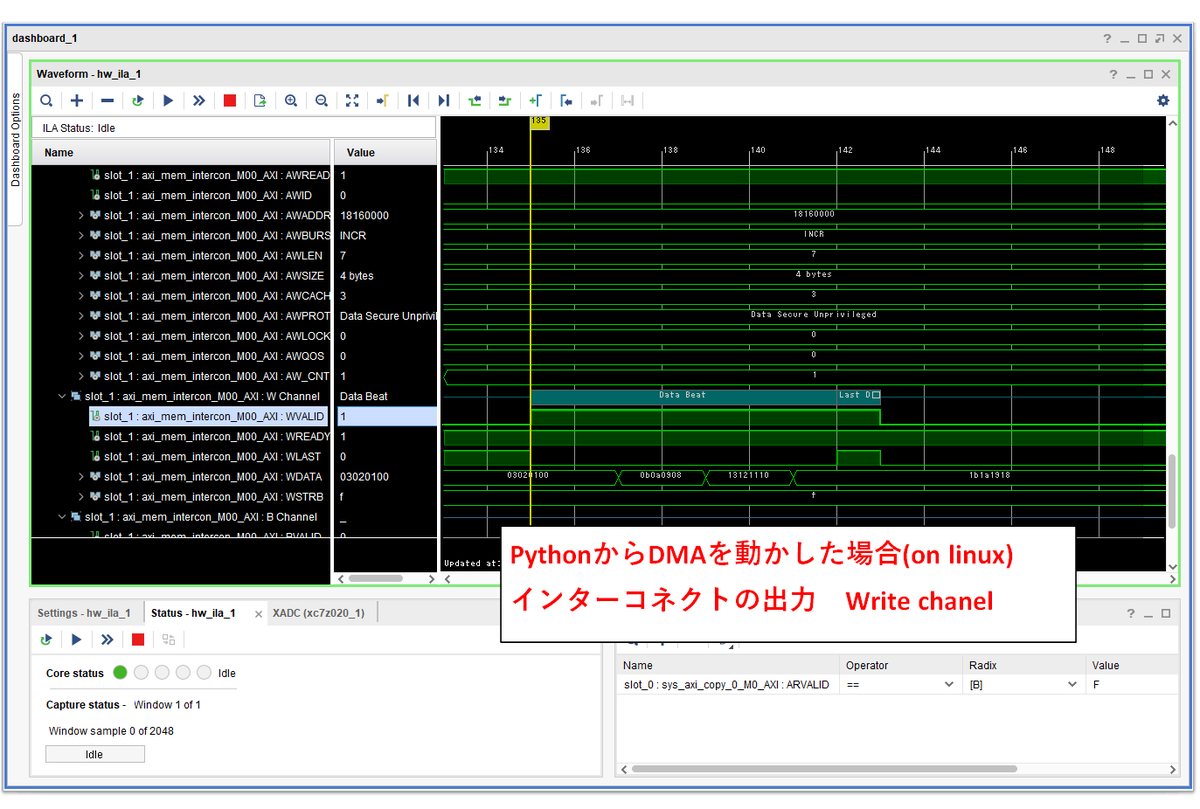Viewport: 1200px width, 809px height.
Task: Stop trigger using red square in waveform toolbar
Action: (230, 101)
